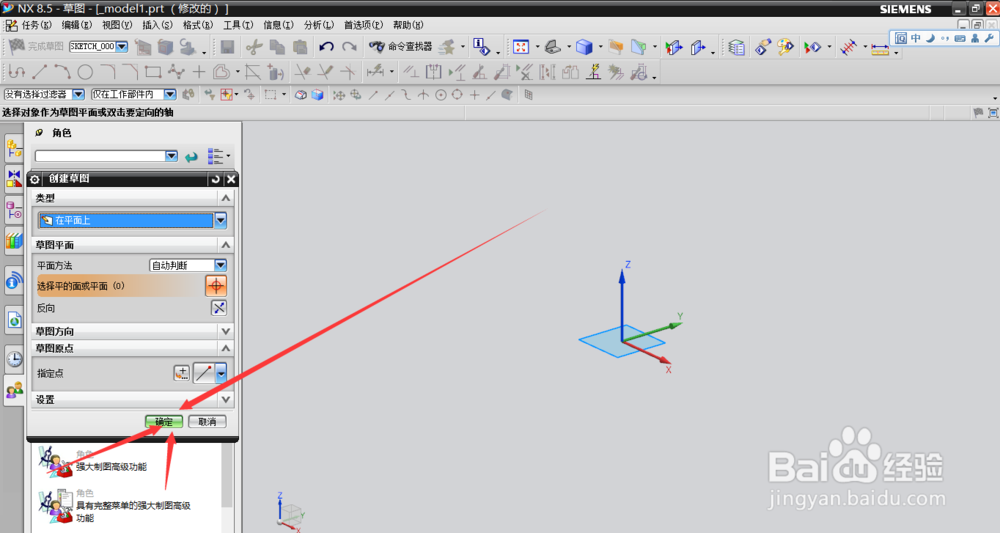Click the role search go arrow
This screenshot has width=1000, height=533.
coord(191,156)
